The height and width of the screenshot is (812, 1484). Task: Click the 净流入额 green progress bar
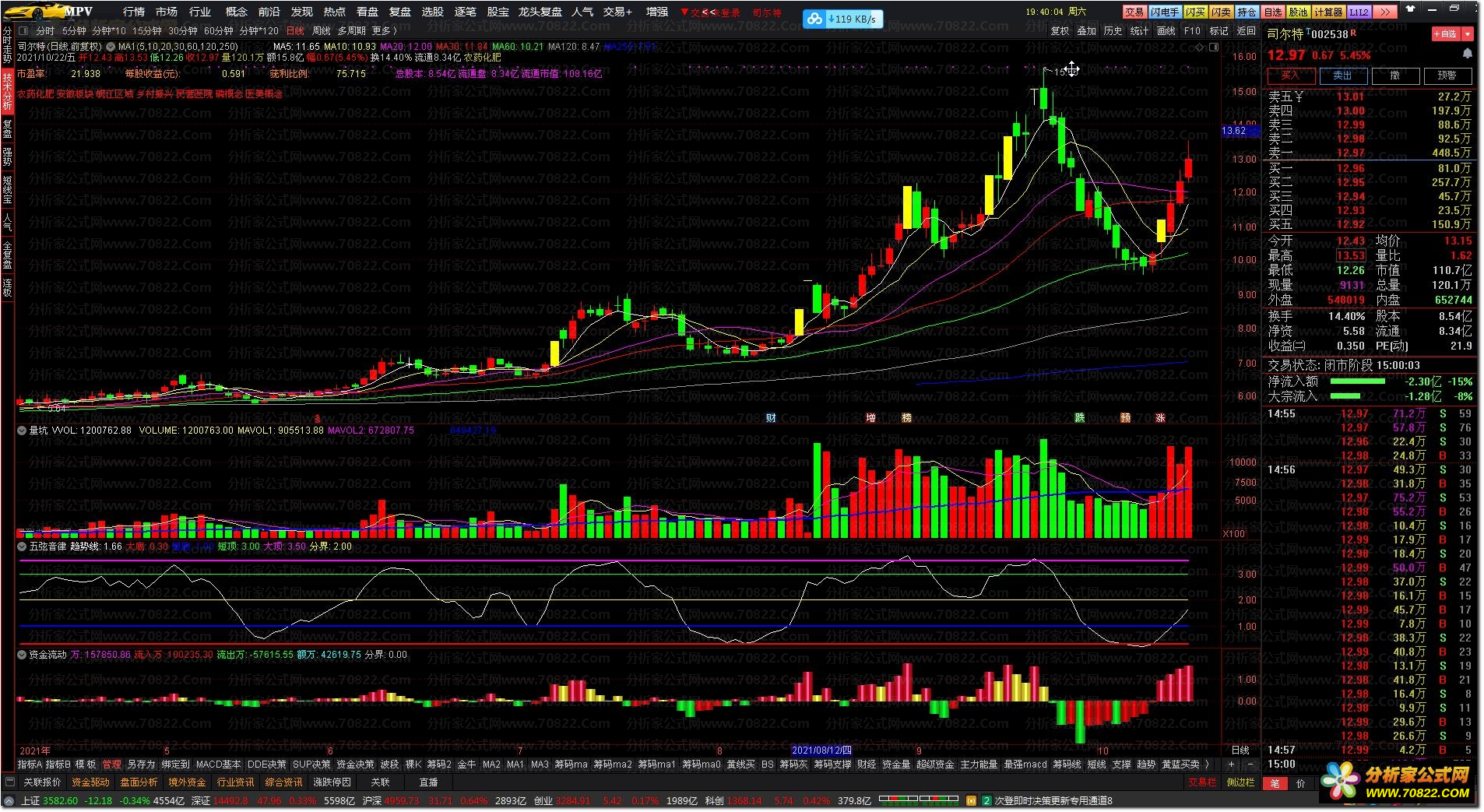click(1357, 381)
